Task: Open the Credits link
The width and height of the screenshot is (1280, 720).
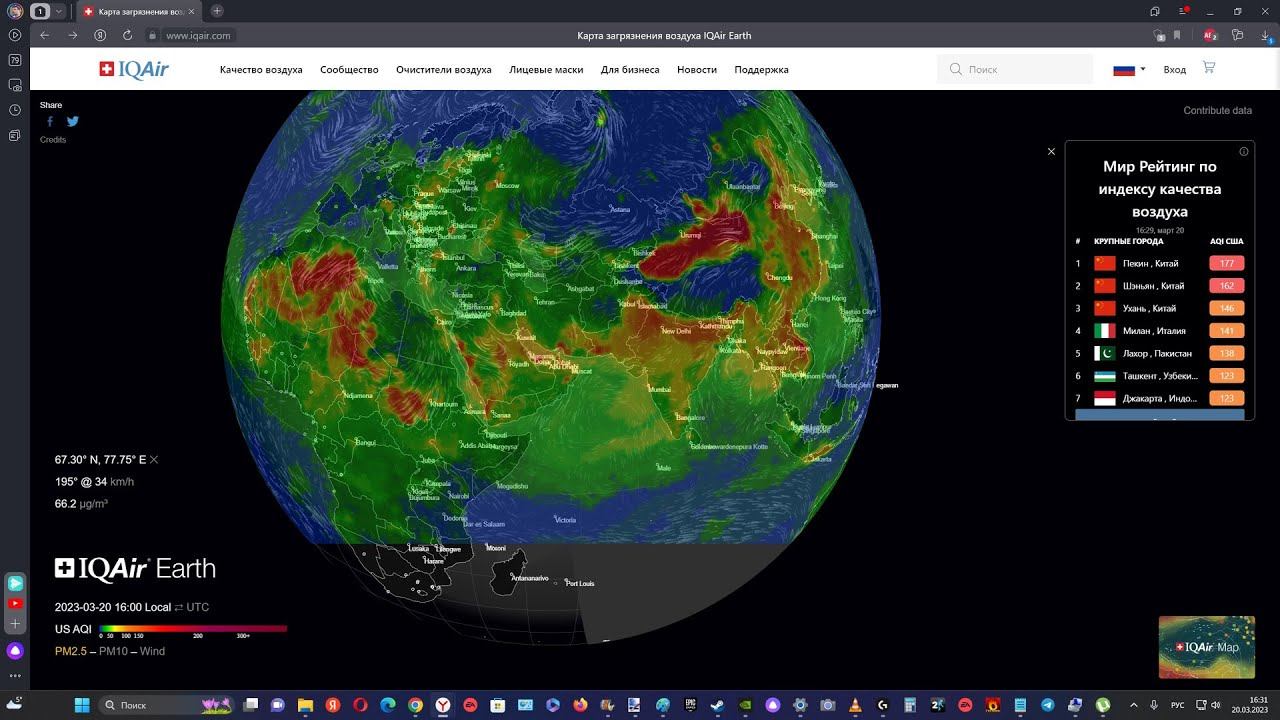Action: [53, 140]
